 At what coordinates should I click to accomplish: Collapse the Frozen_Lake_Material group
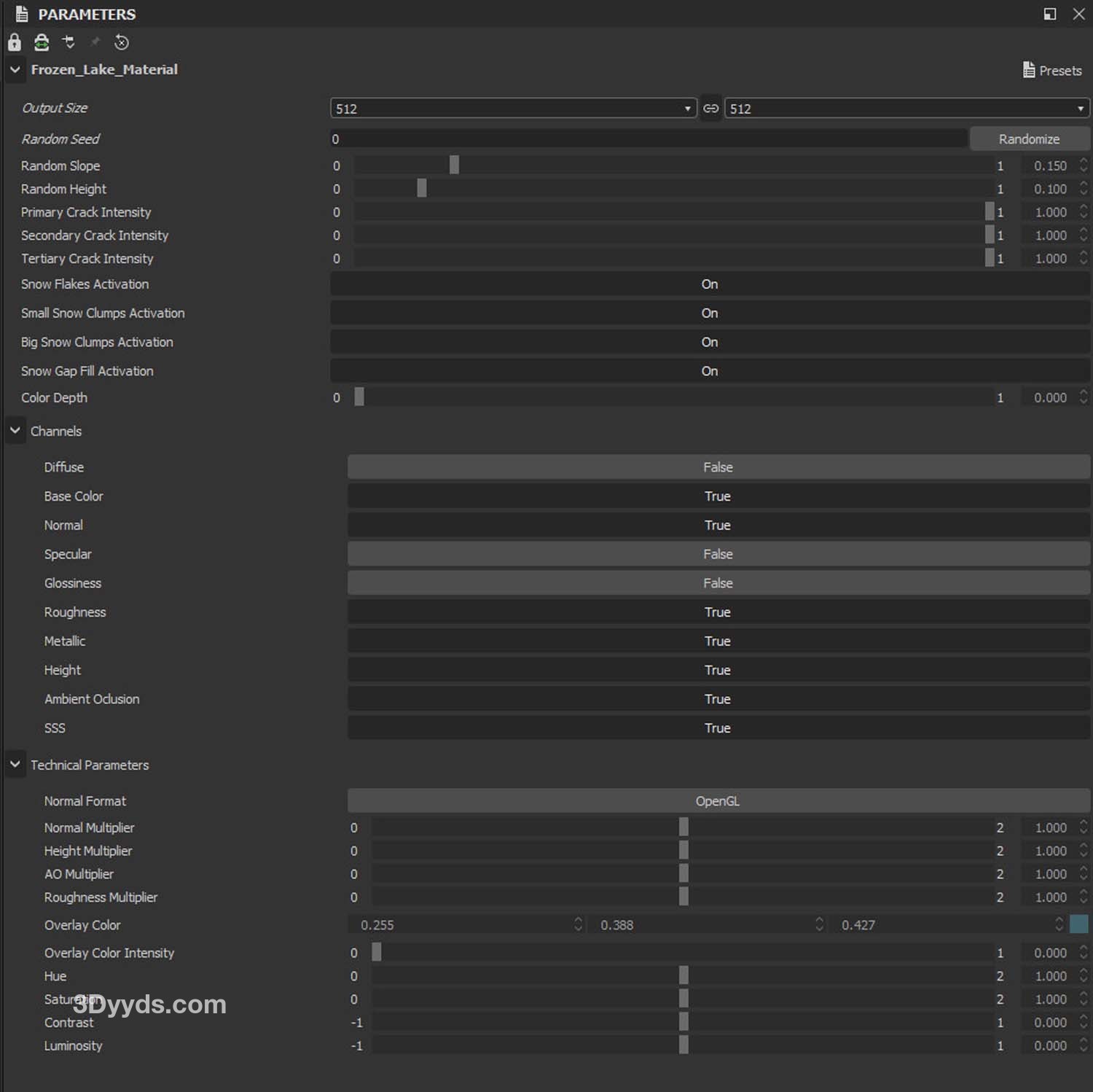[x=15, y=70]
